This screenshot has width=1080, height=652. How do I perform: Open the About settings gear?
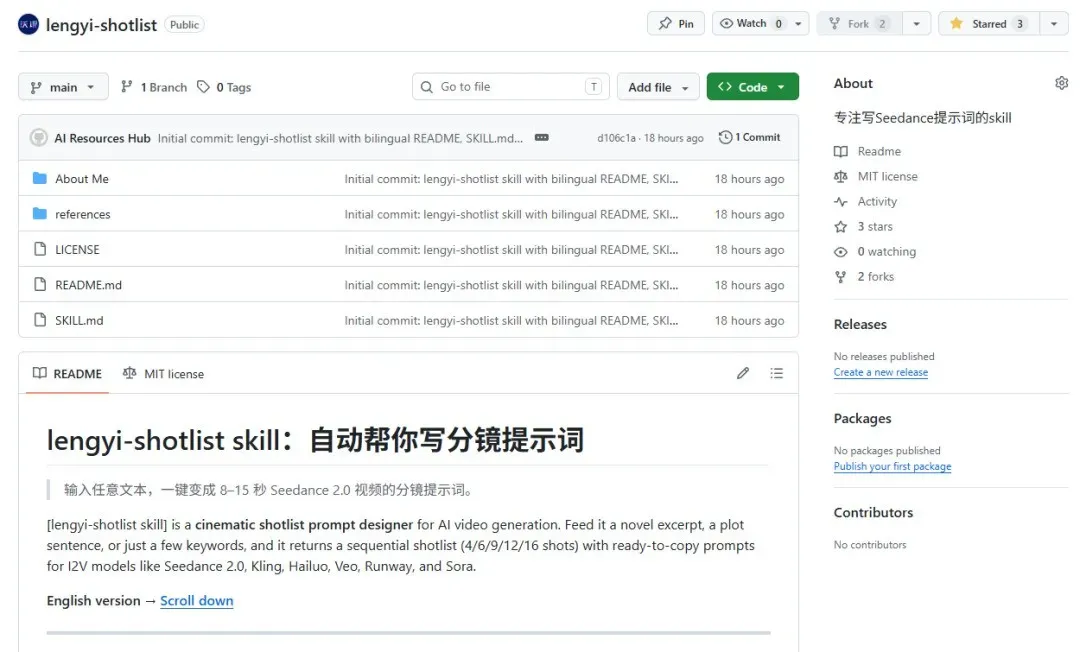click(x=1061, y=83)
